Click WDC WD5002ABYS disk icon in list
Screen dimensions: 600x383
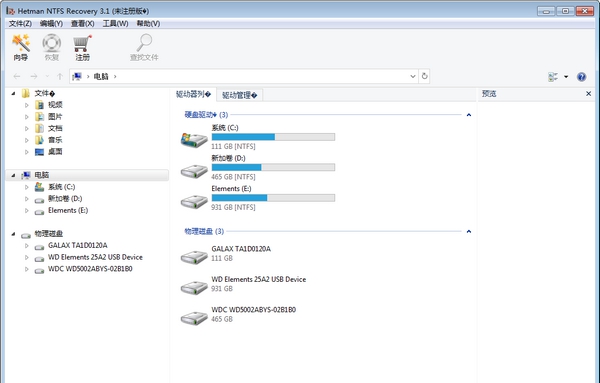194,318
